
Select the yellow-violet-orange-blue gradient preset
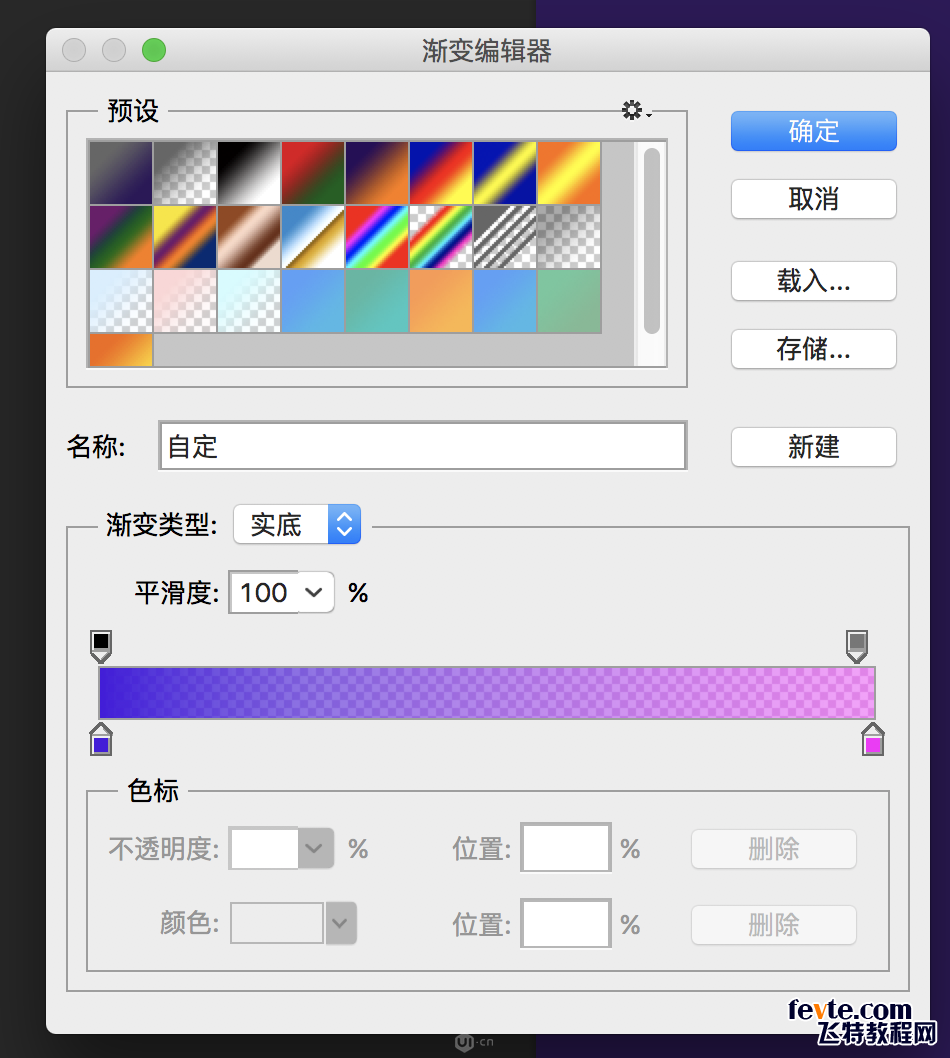(186, 237)
